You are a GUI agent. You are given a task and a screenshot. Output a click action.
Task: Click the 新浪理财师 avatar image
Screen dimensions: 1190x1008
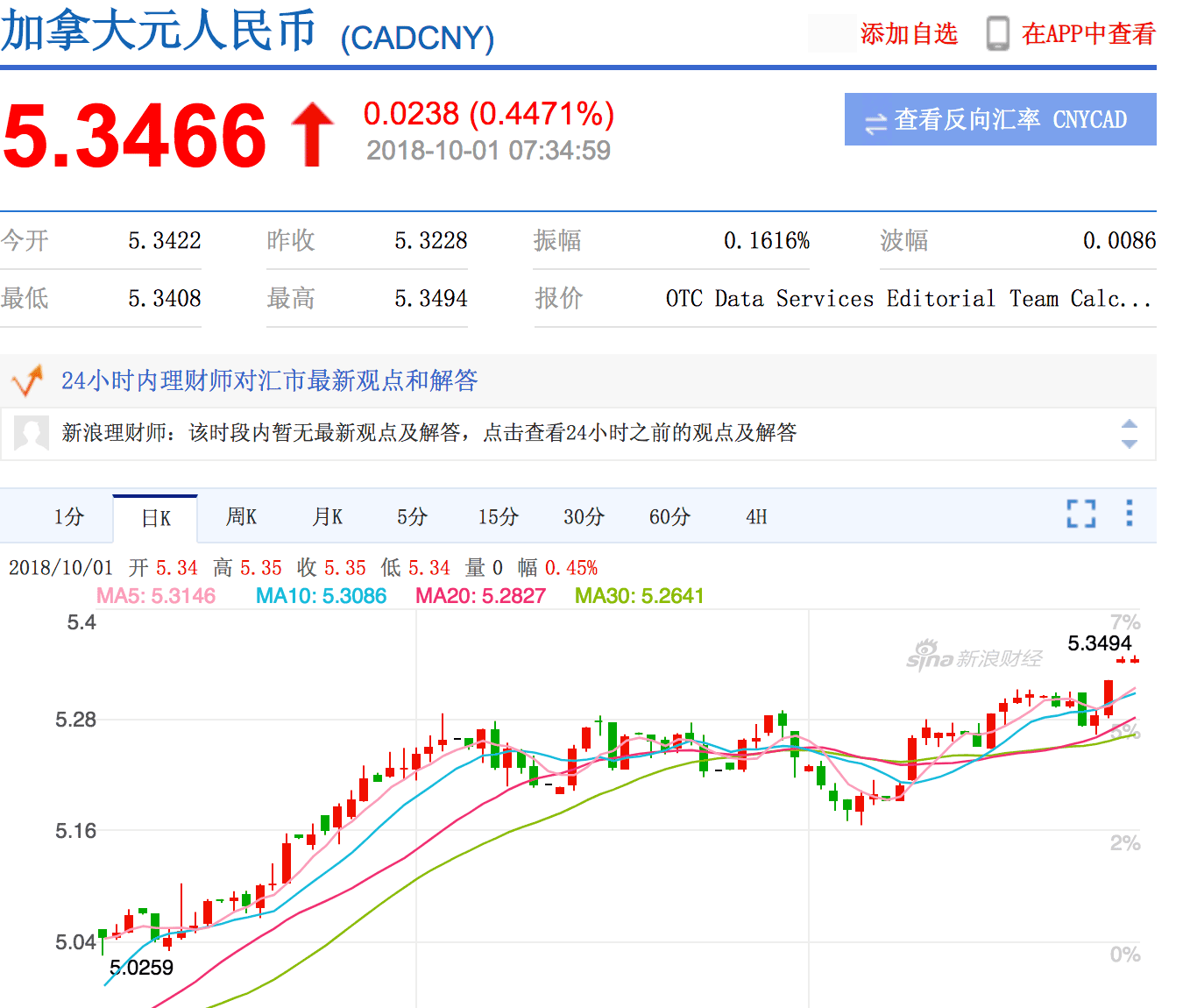pos(32,433)
